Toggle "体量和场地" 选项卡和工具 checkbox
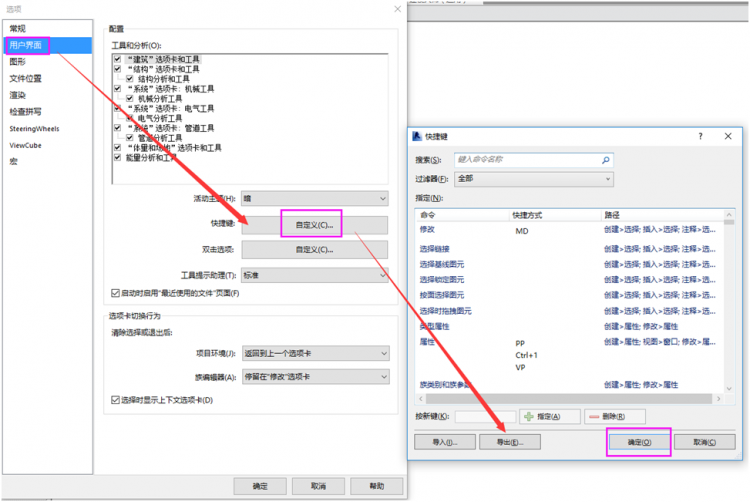Image resolution: width=750 pixels, height=502 pixels. point(117,147)
